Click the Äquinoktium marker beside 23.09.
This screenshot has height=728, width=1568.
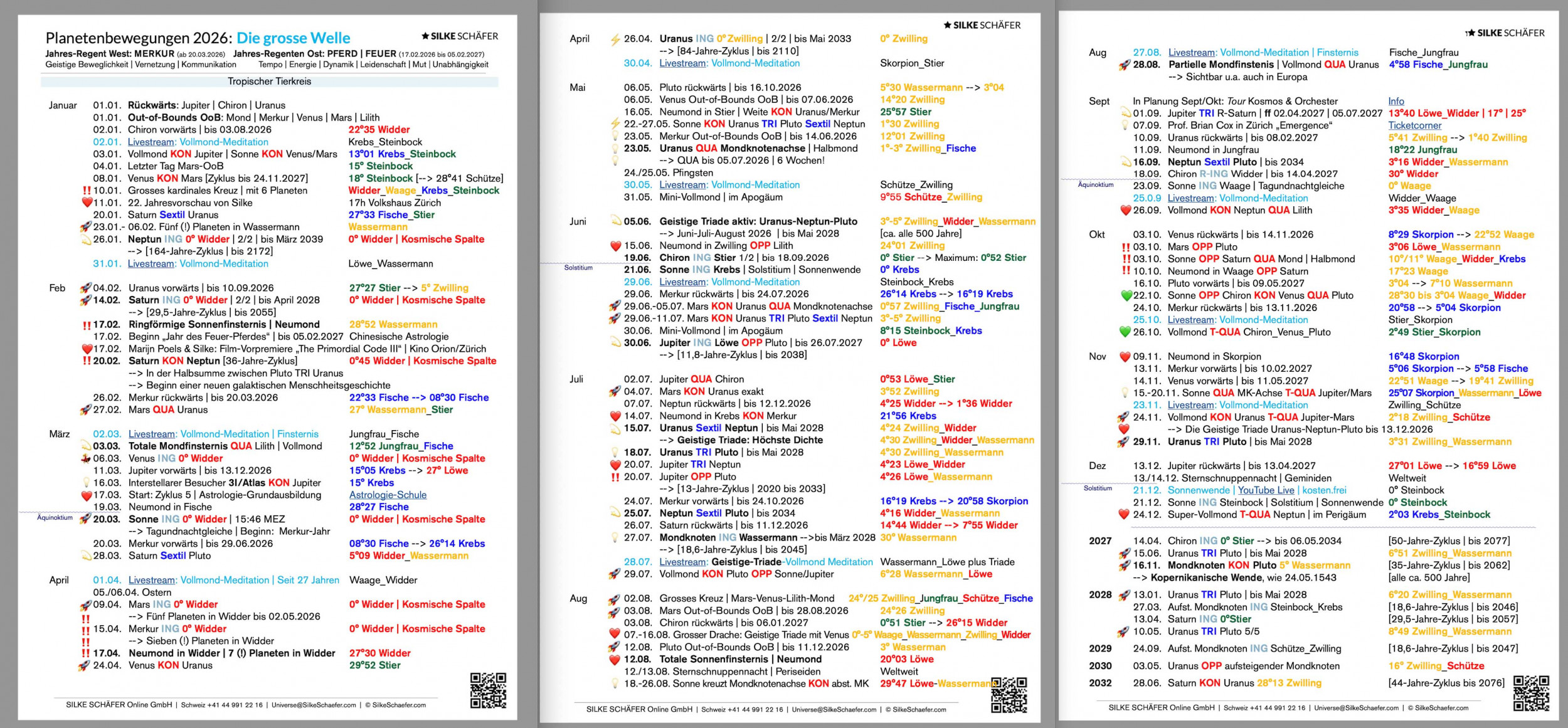[x=1095, y=185]
